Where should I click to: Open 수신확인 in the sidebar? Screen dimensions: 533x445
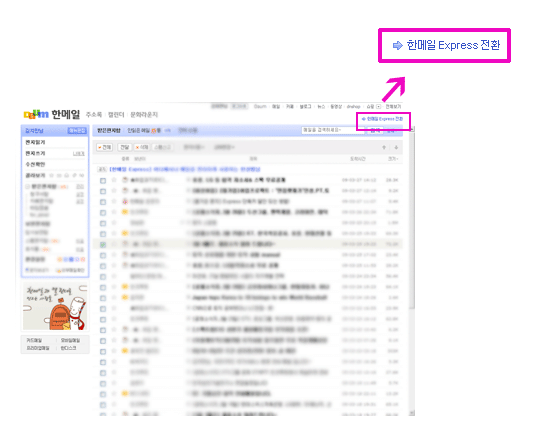(x=35, y=164)
